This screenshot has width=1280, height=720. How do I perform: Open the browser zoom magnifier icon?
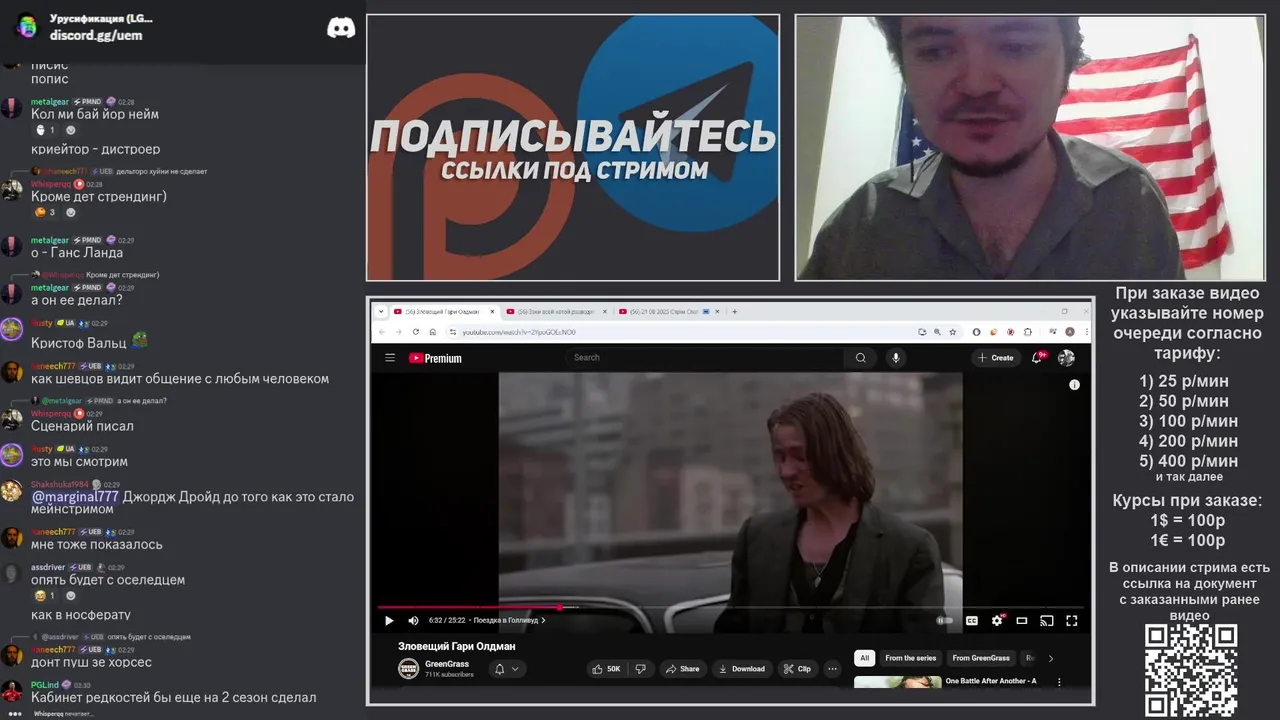[936, 332]
